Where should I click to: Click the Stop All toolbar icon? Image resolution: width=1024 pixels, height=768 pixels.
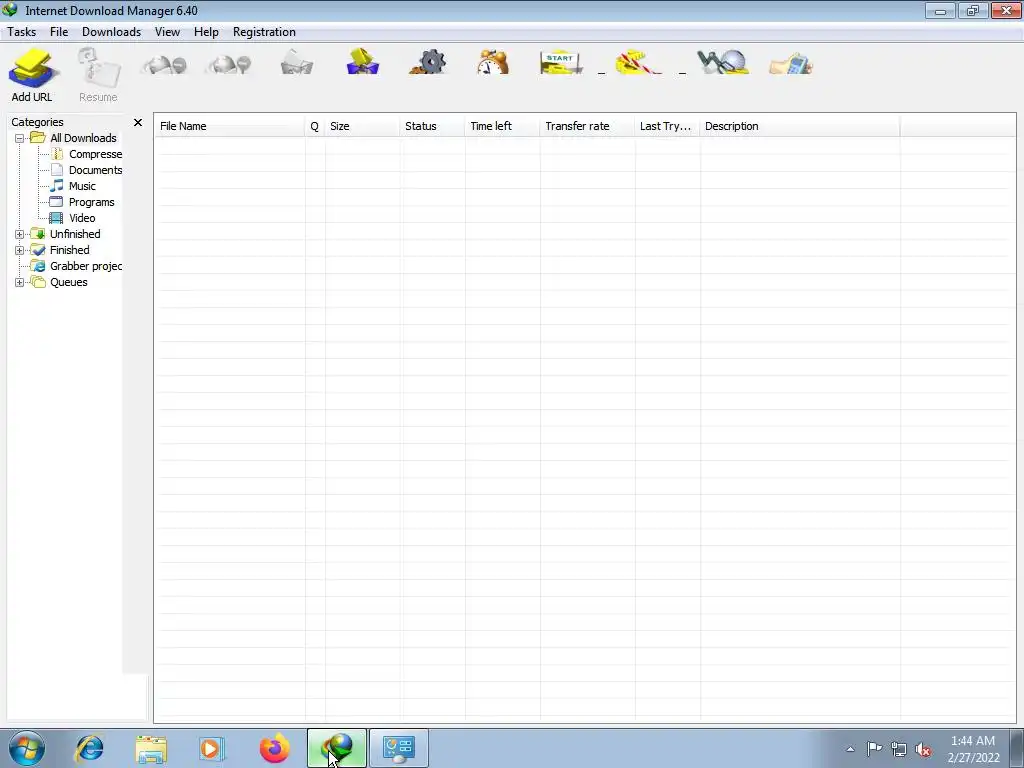[229, 64]
